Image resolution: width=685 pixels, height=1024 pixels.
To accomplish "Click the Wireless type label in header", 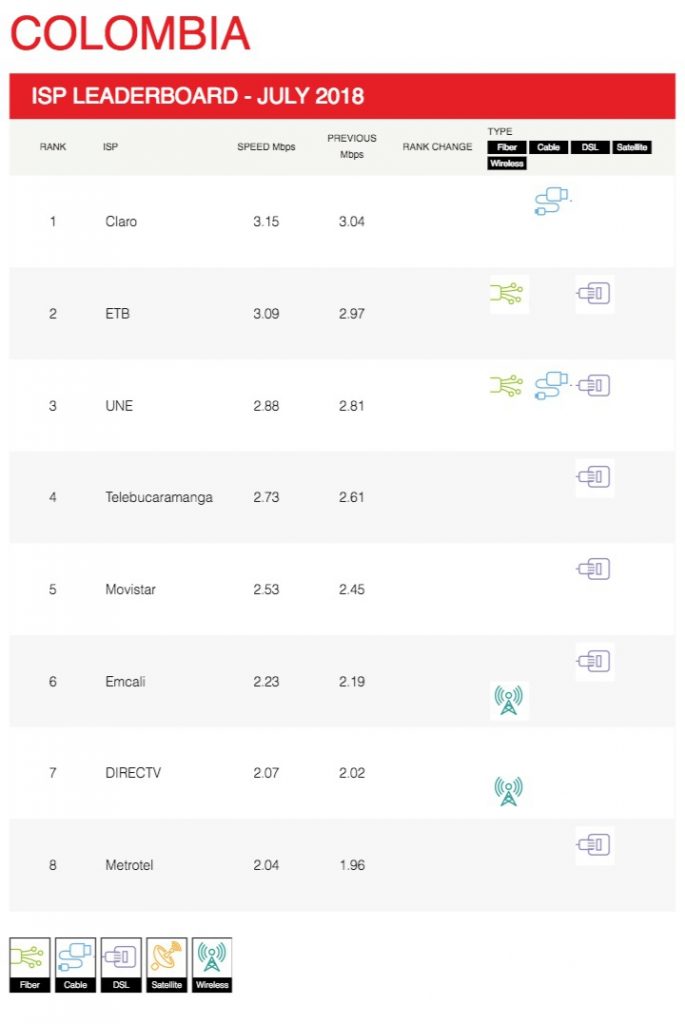I will pyautogui.click(x=507, y=163).
